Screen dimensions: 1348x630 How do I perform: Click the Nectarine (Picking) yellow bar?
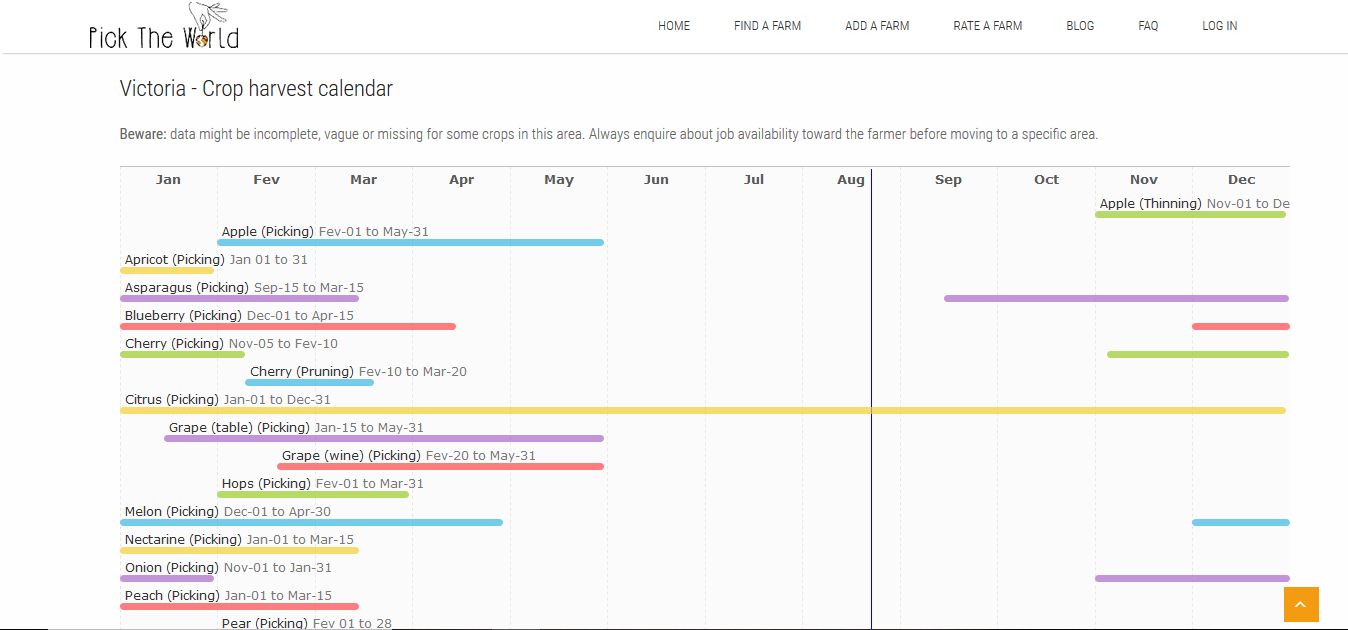pyautogui.click(x=239, y=550)
